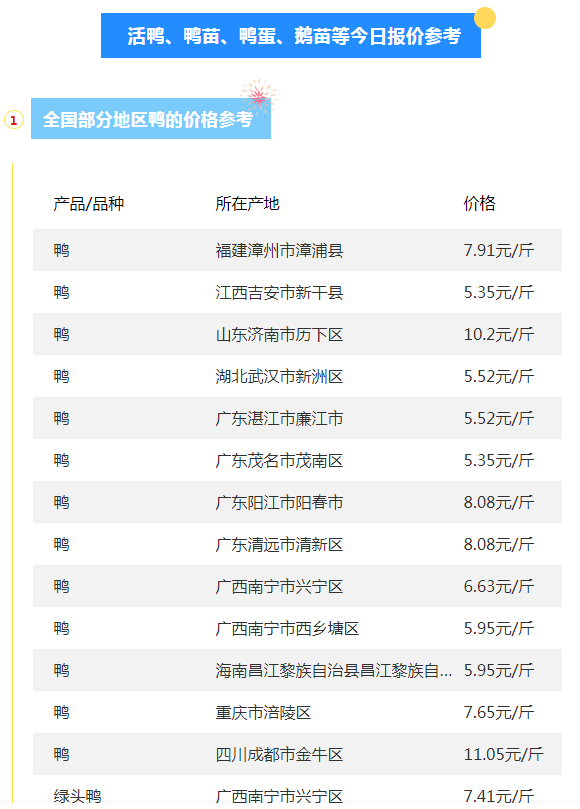Click the 产品/品种 column header

89,203
